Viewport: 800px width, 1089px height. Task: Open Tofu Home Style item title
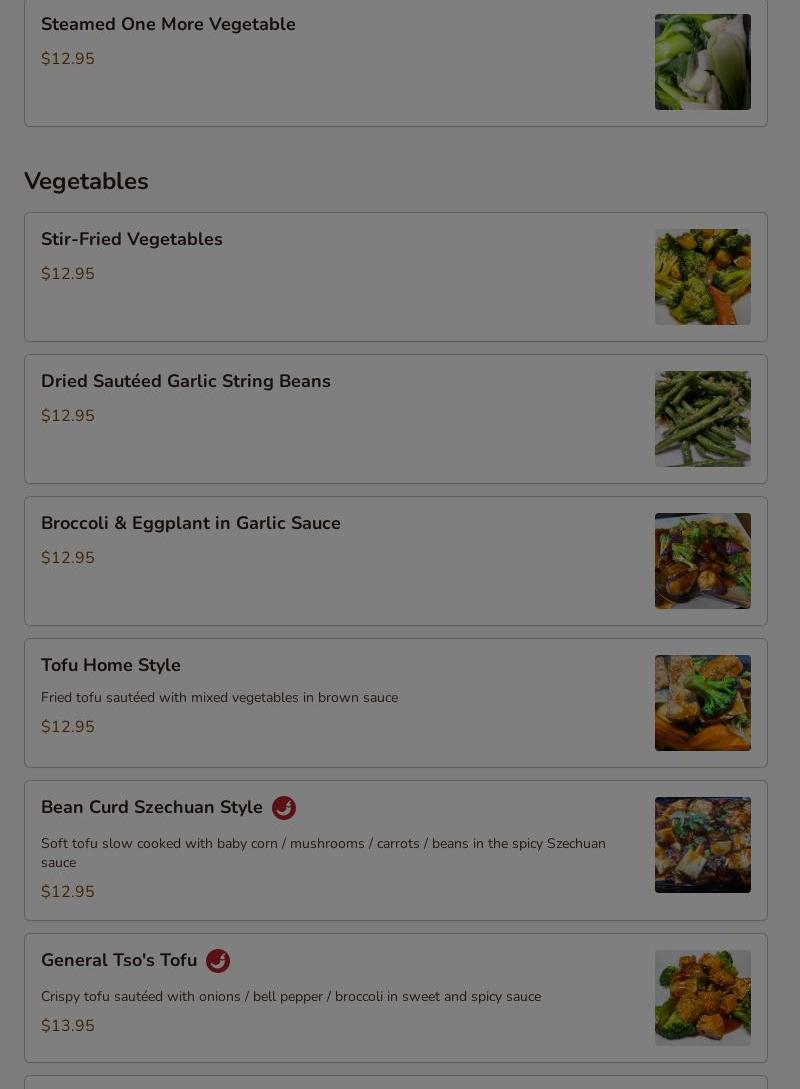pyautogui.click(x=110, y=665)
